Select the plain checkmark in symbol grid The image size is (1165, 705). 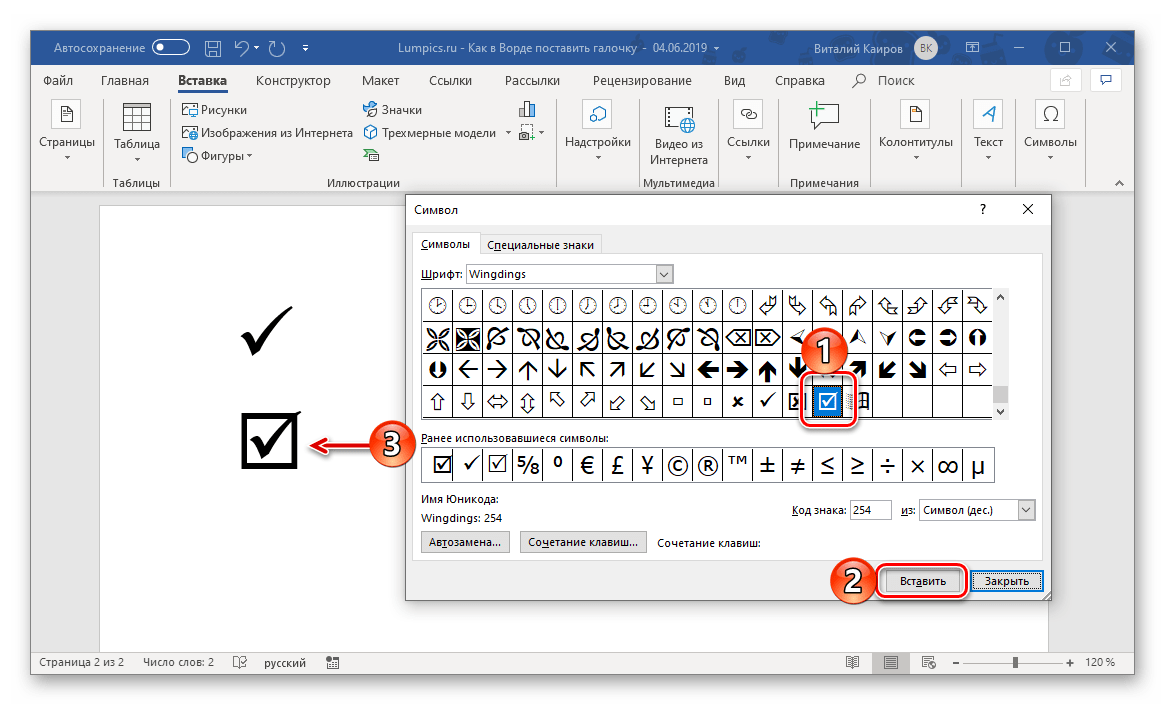click(767, 401)
